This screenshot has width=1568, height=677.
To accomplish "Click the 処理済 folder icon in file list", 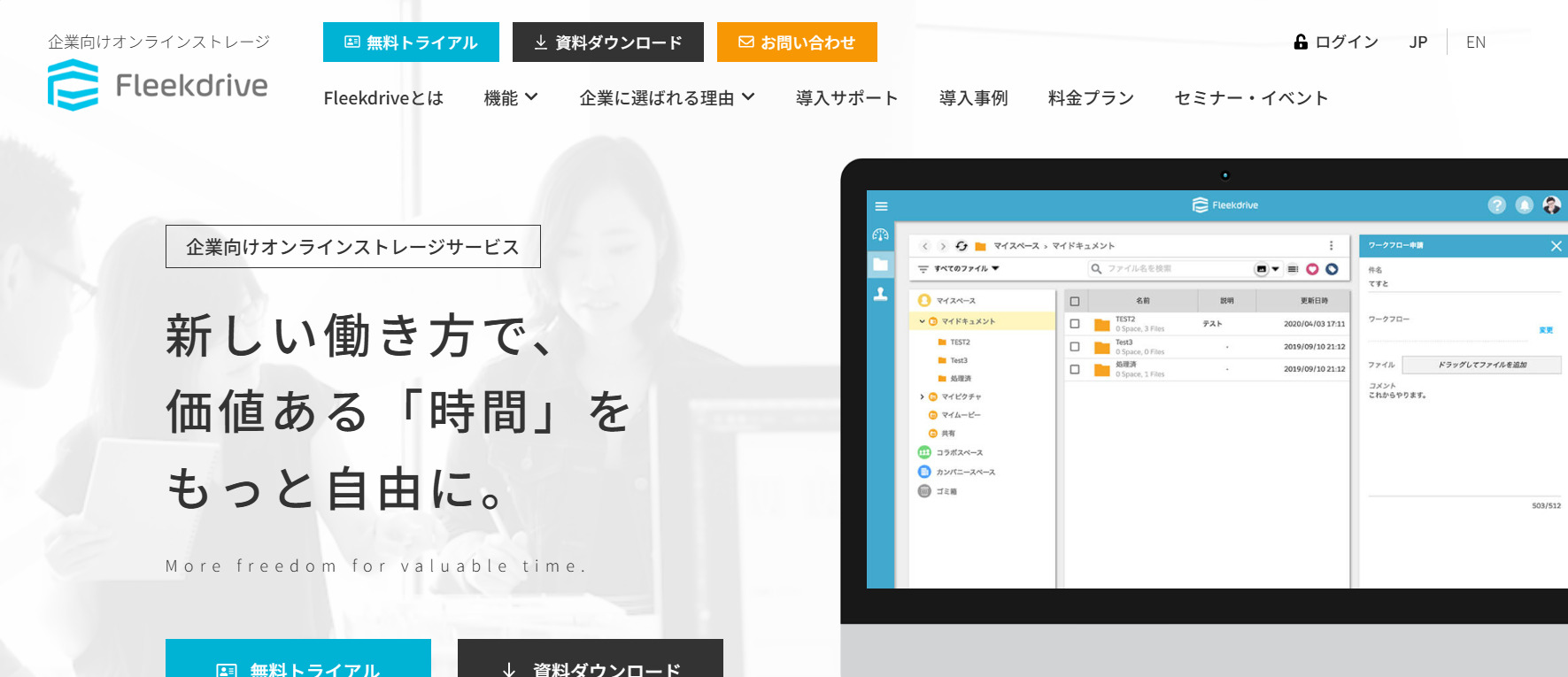I will (x=1102, y=370).
